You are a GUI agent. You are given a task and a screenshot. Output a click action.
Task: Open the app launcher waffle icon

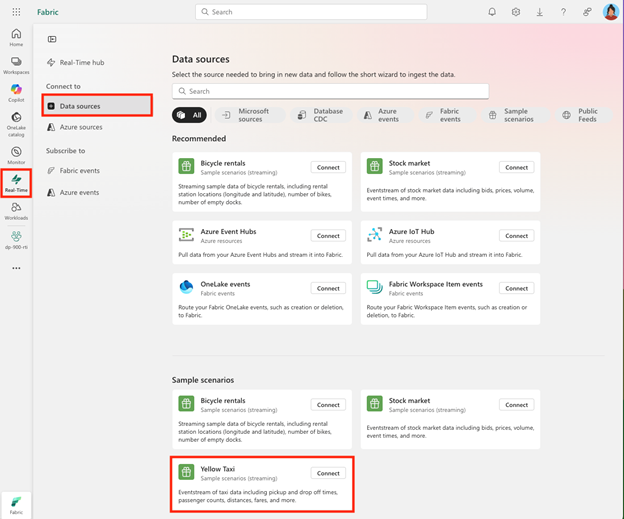coord(16,12)
